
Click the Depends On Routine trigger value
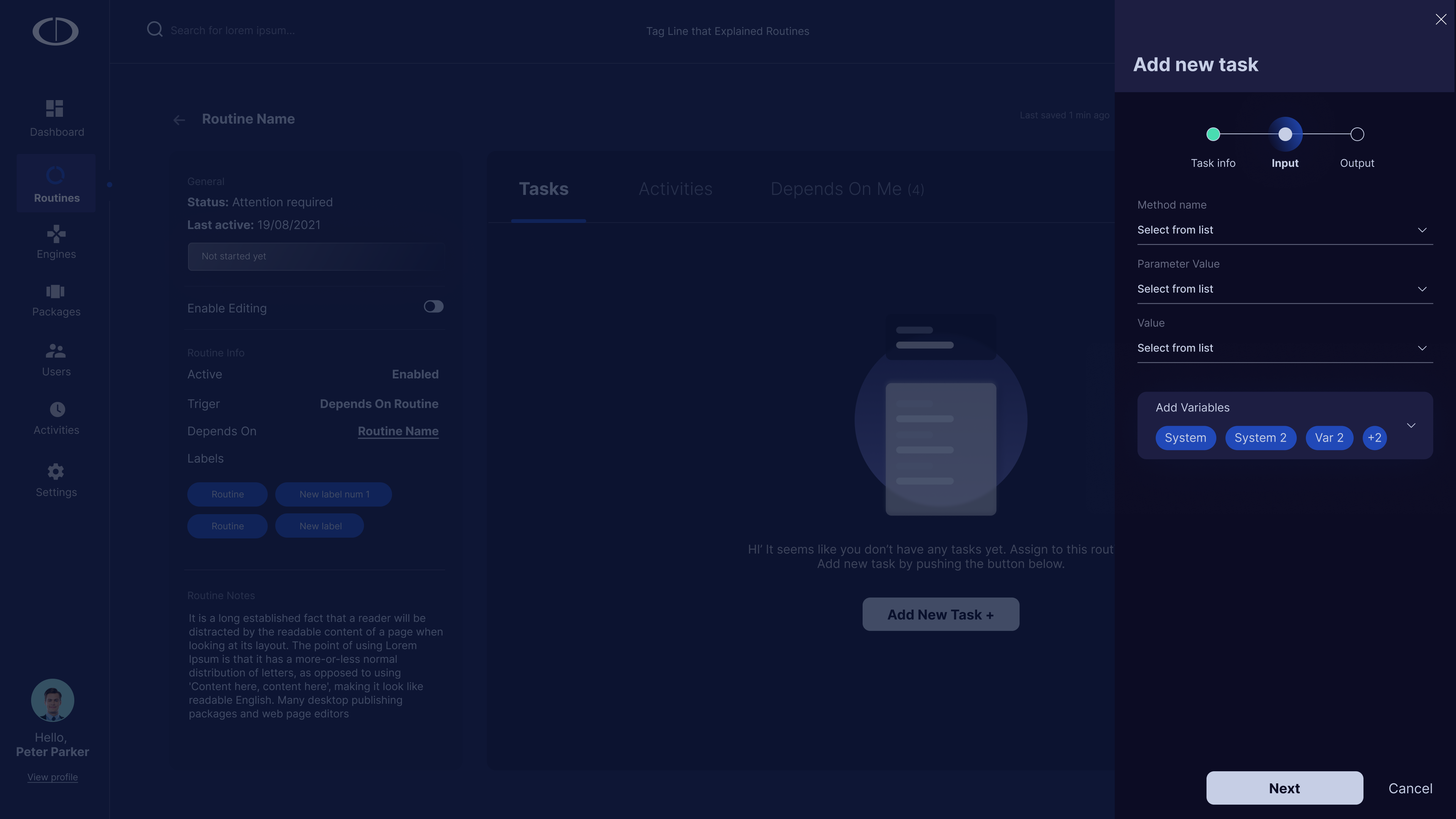pos(379,404)
